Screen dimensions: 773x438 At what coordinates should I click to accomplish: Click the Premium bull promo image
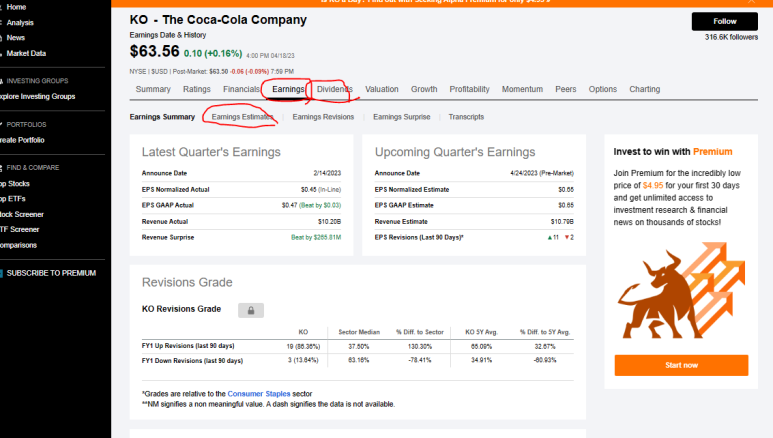coord(681,291)
